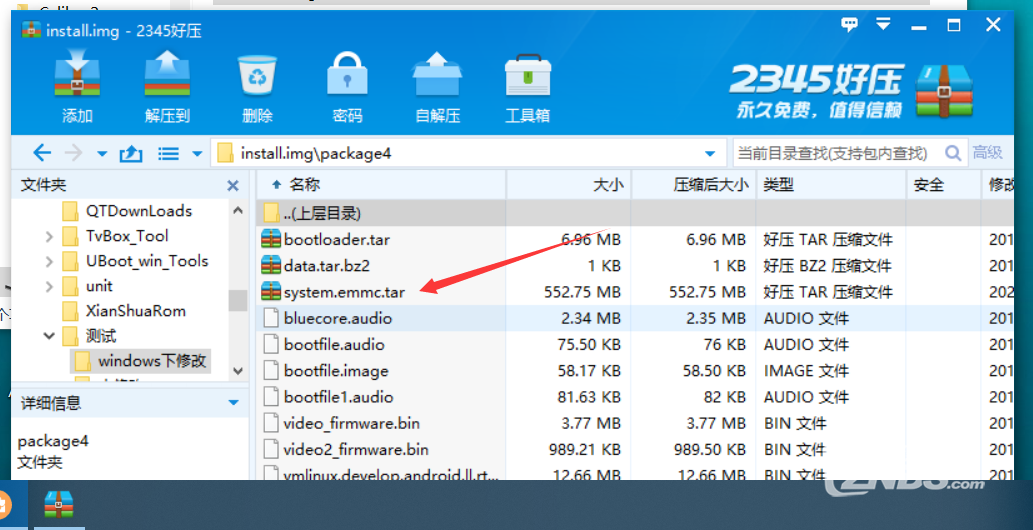Open navigation history dropdown arrow

(x=101, y=154)
